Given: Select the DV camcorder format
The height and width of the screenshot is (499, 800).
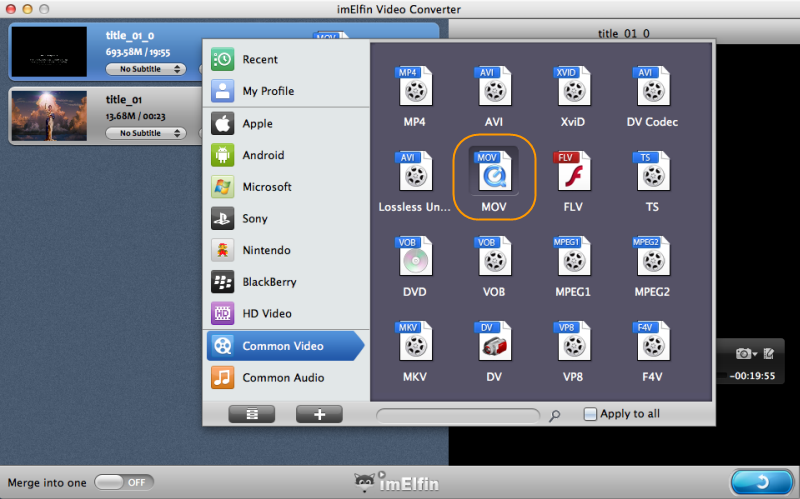Looking at the screenshot, I should tap(494, 342).
